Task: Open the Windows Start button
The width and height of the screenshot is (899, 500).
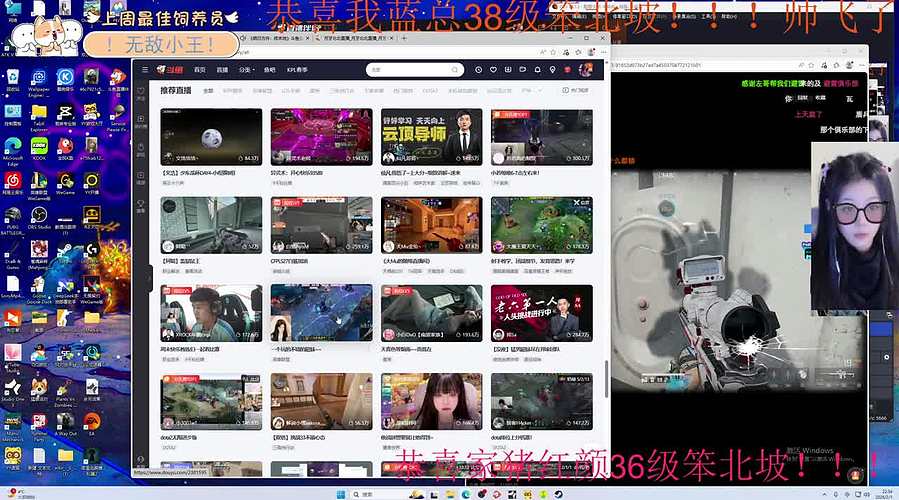Action: click(x=341, y=494)
